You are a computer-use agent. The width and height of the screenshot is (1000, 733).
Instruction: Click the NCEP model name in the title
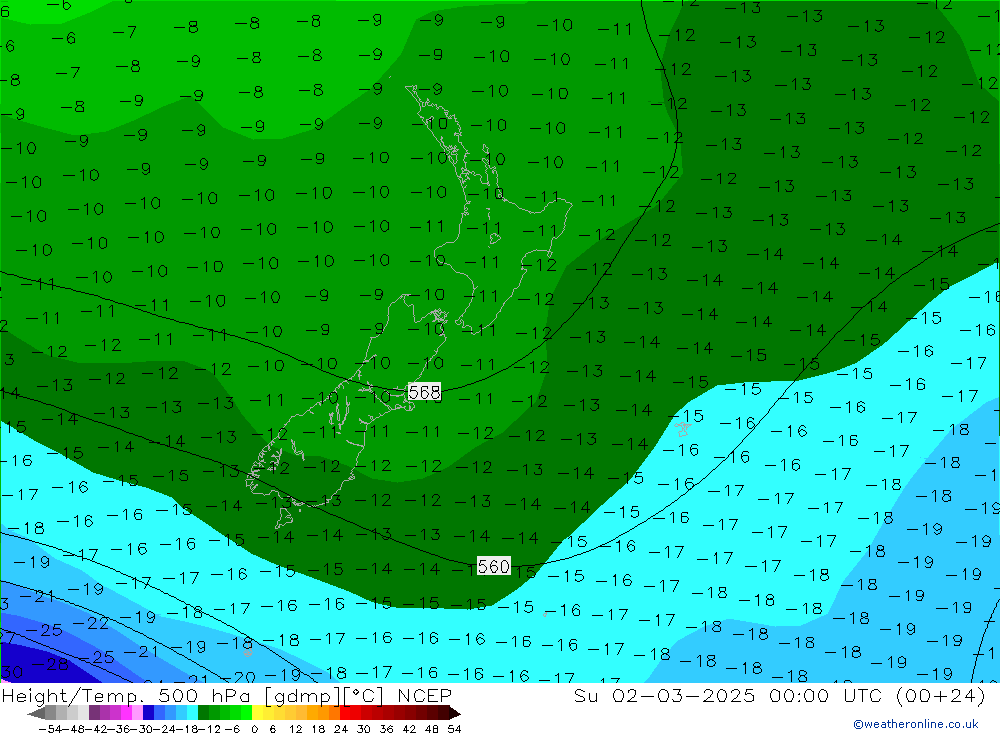pos(424,695)
